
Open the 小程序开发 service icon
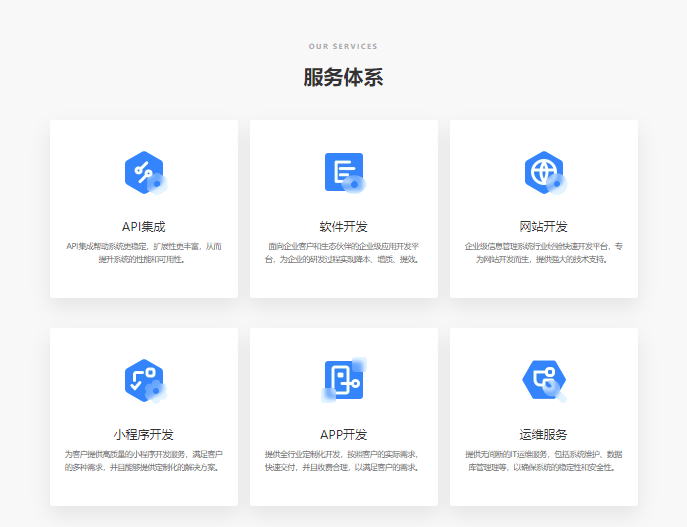coord(144,380)
